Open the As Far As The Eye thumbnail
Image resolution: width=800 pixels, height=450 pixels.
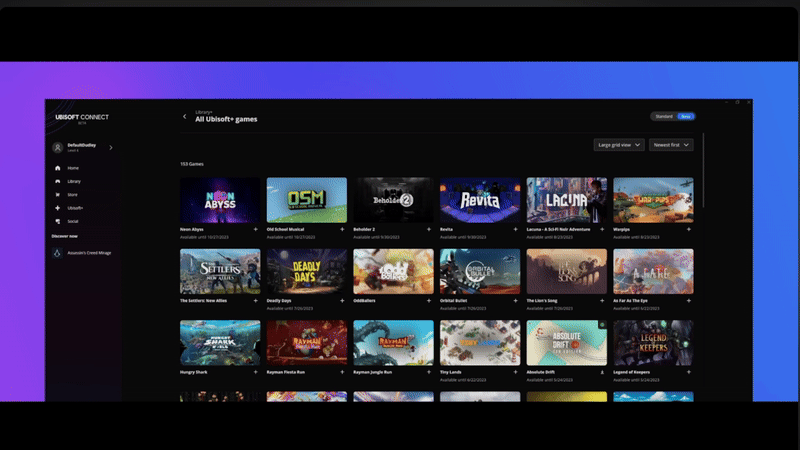(x=654, y=271)
